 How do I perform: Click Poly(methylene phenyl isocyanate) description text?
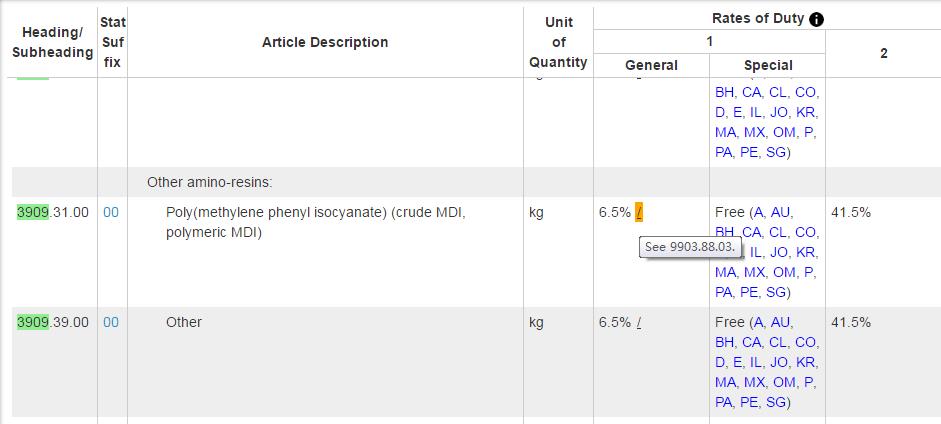[x=316, y=212]
